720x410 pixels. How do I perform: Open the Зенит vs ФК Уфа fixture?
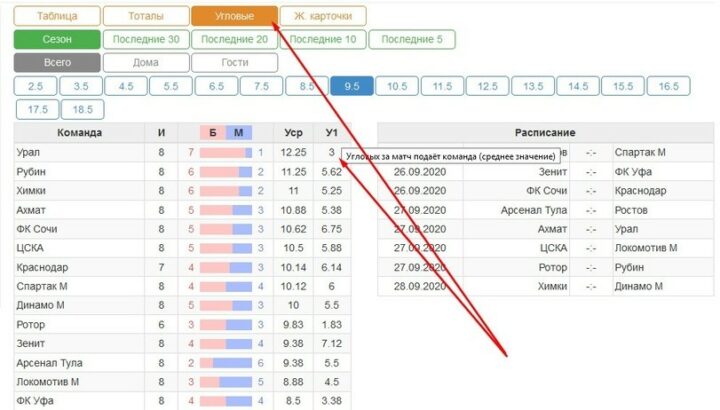click(x=545, y=172)
